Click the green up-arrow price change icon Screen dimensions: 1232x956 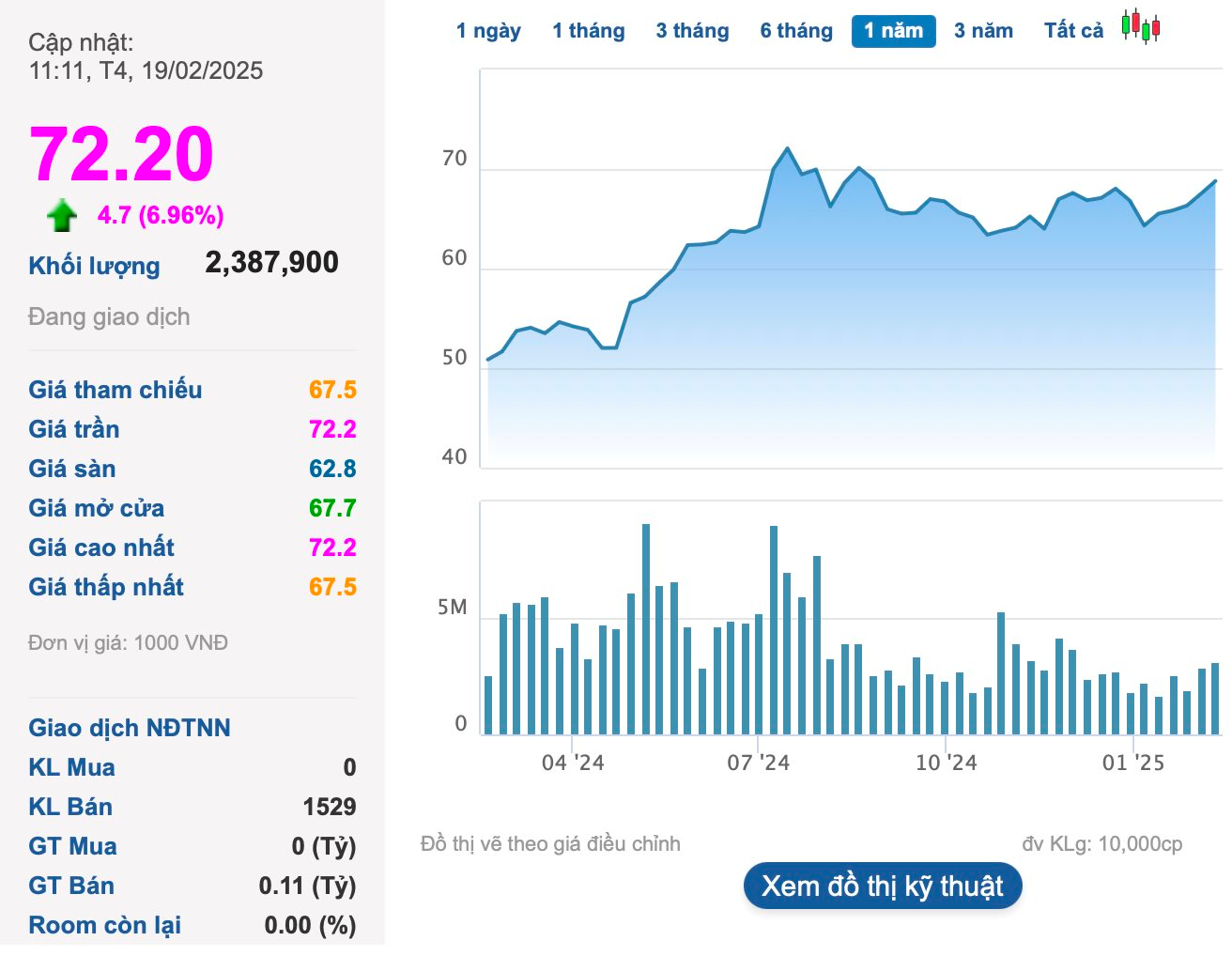click(x=62, y=216)
